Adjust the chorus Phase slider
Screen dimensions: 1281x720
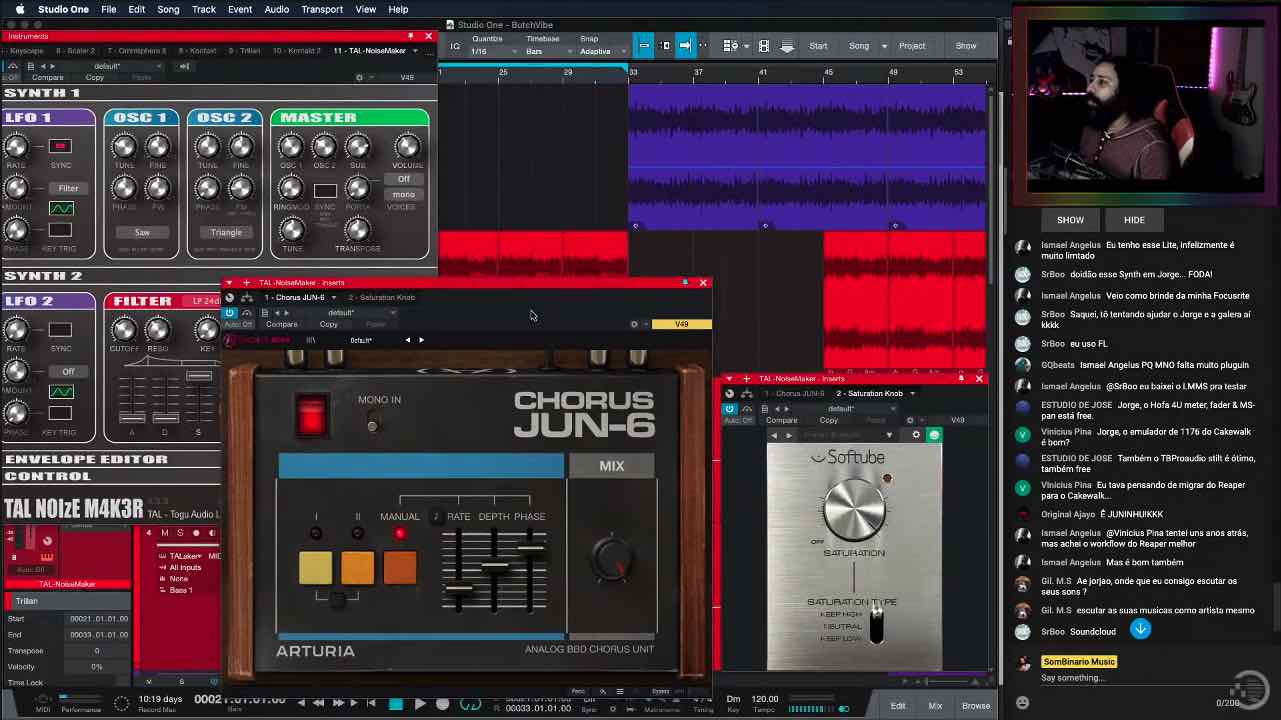click(530, 547)
